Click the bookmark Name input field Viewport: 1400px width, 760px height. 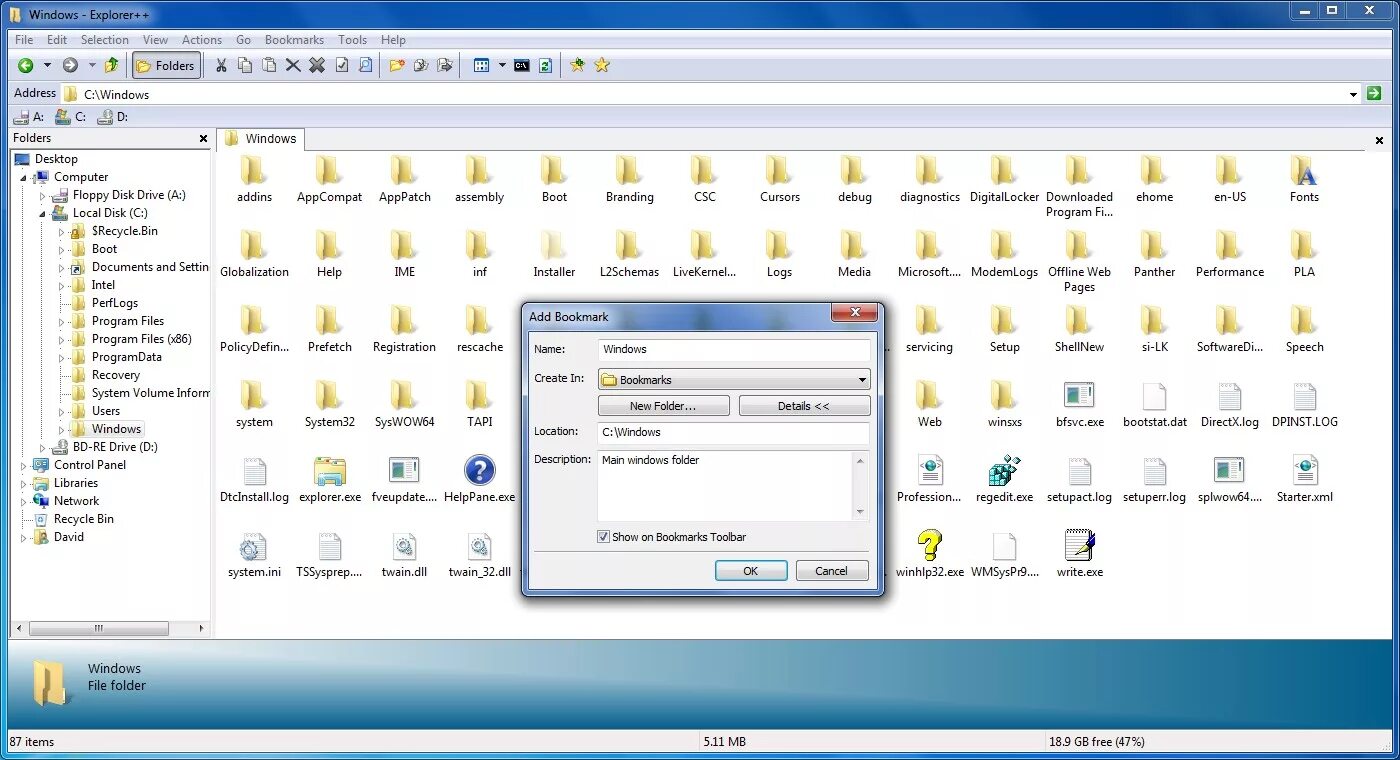click(734, 349)
